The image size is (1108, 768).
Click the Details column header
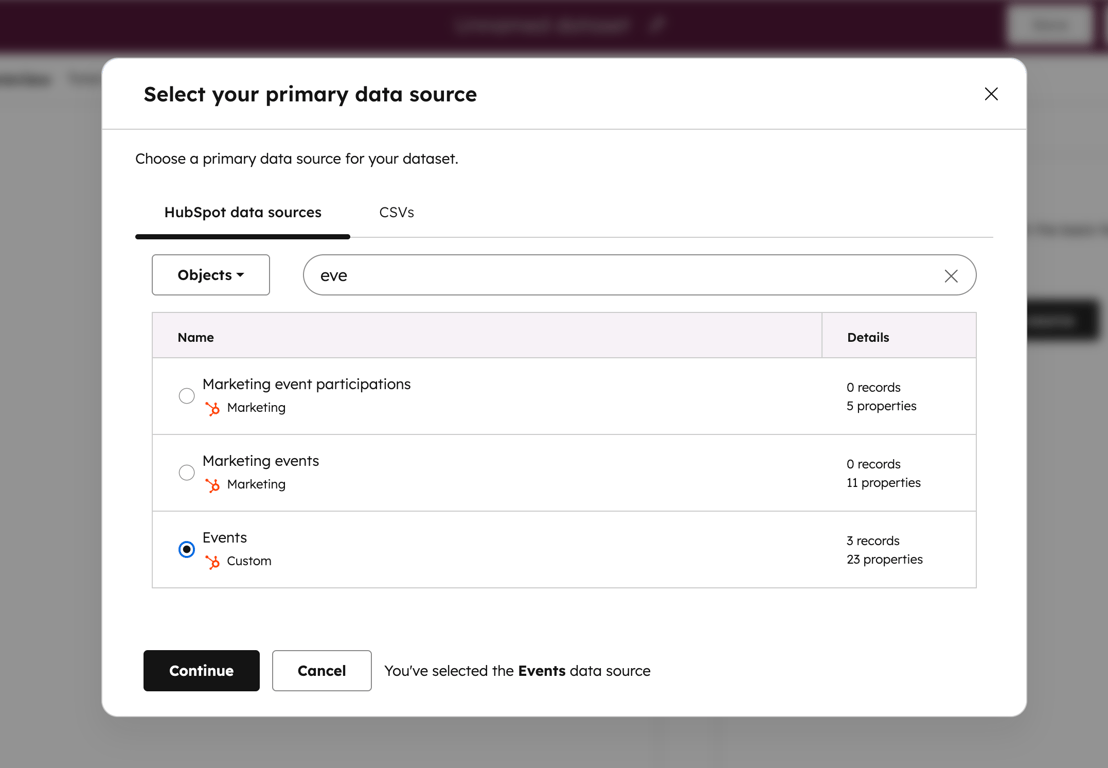(x=868, y=337)
